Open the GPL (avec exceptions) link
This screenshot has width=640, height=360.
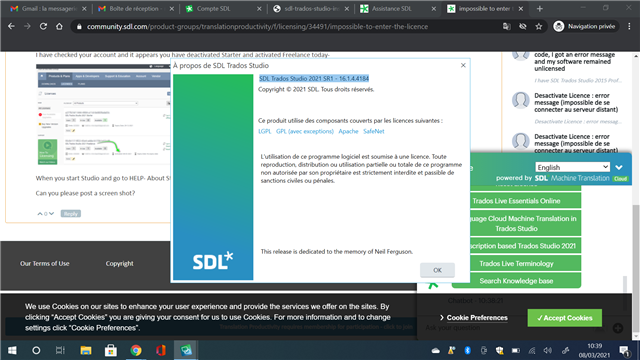(304, 131)
